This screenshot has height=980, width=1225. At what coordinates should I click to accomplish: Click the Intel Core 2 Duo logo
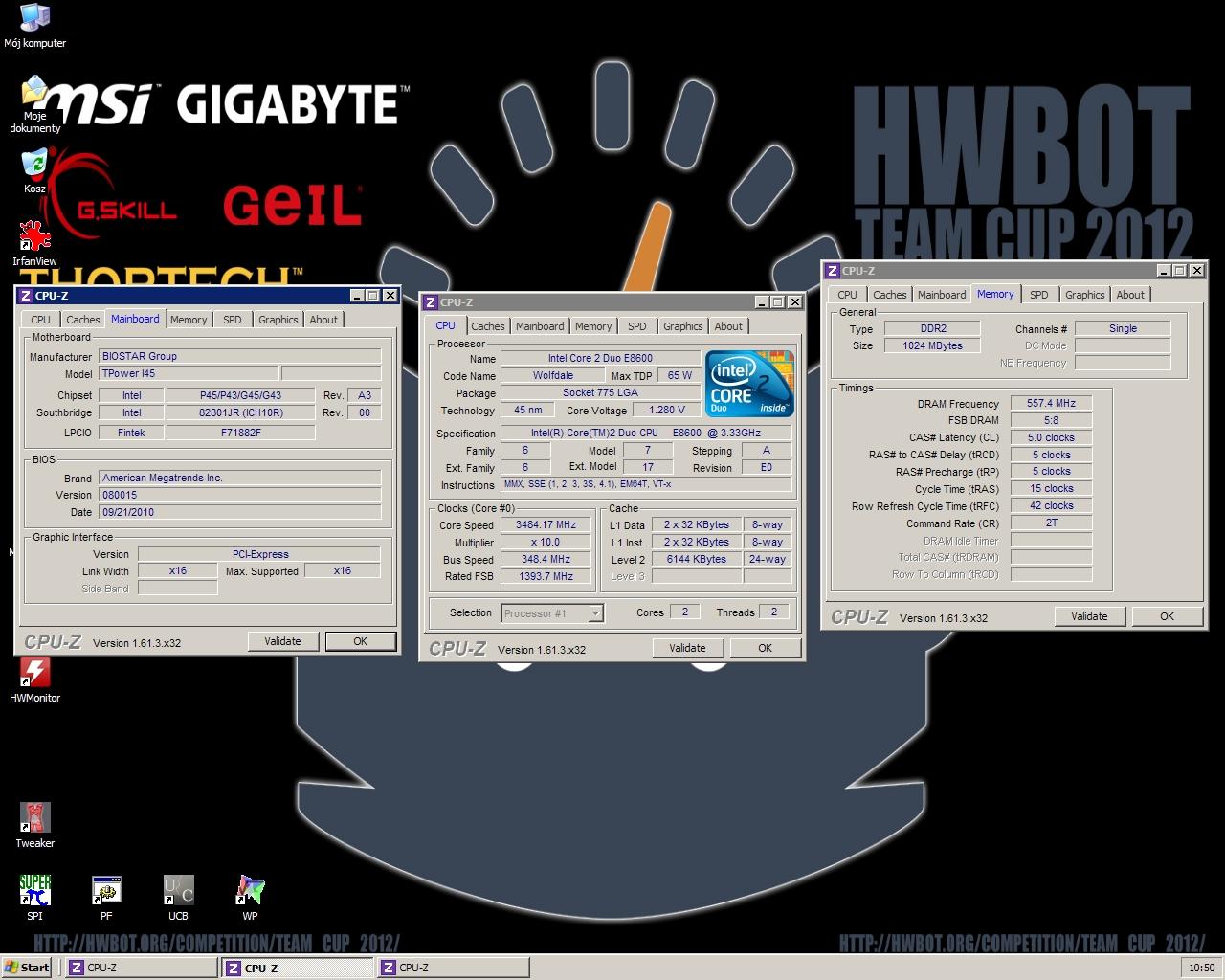(x=749, y=384)
